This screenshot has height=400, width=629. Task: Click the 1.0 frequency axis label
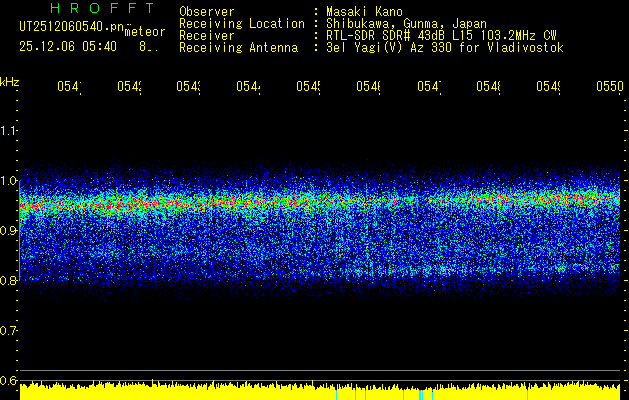tap(8, 181)
